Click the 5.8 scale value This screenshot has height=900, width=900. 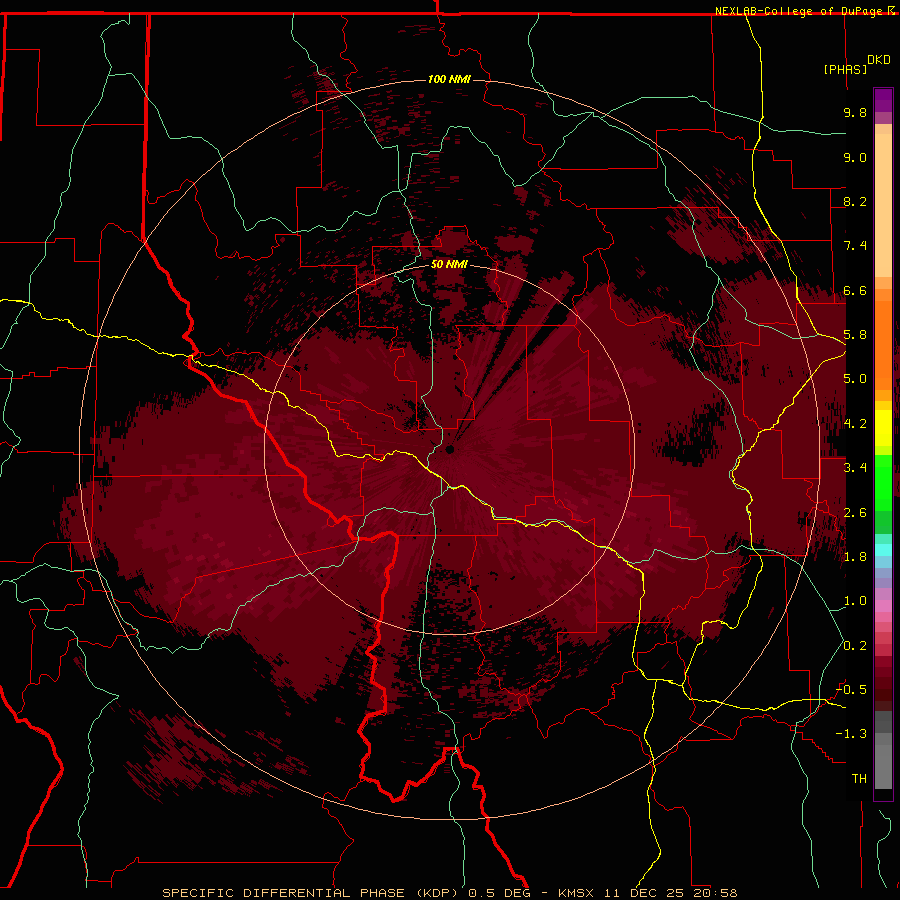coord(855,335)
